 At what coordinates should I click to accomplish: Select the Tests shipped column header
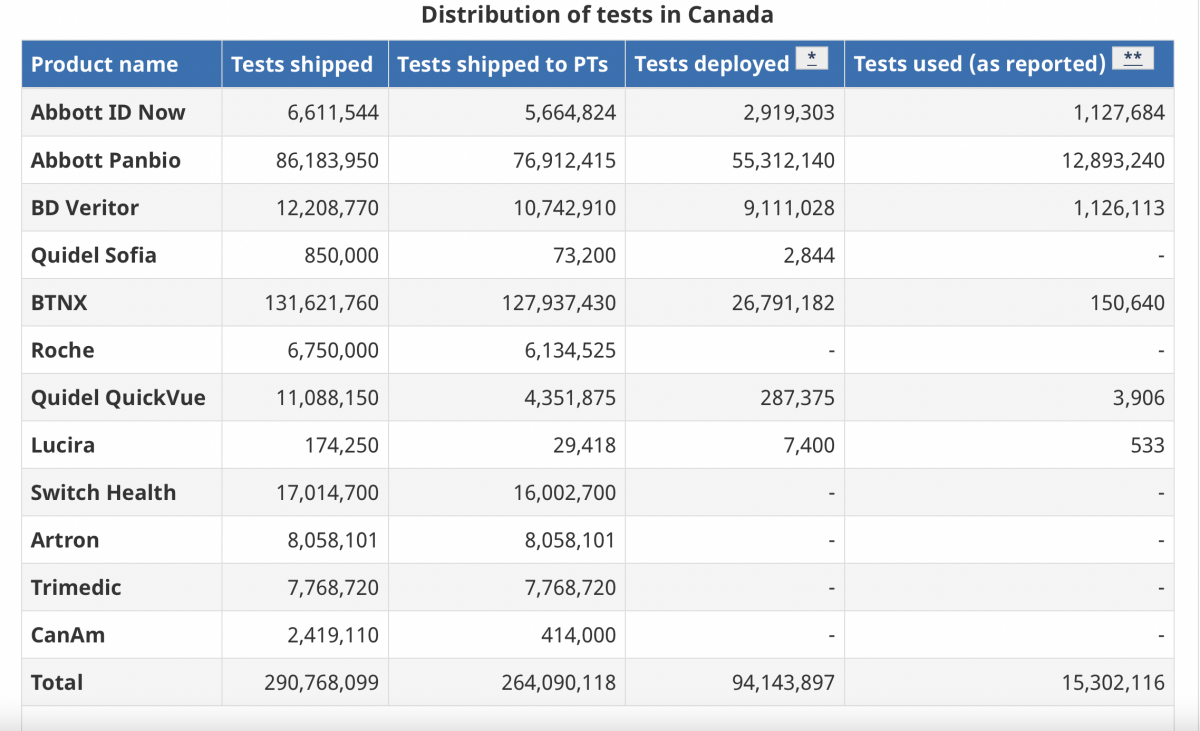(301, 65)
